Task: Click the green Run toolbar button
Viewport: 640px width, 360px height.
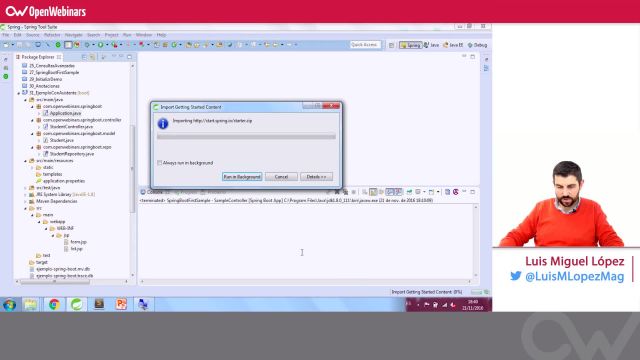Action: pos(100,45)
